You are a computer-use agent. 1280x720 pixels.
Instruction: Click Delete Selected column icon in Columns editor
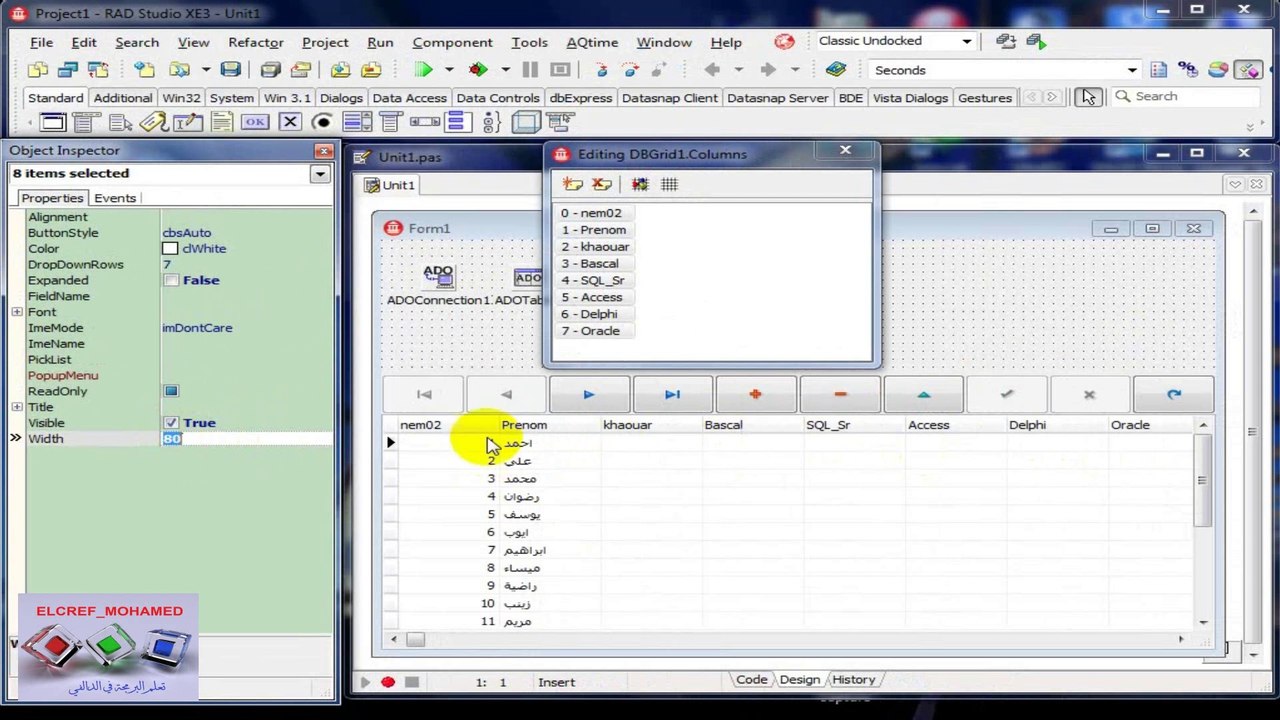[601, 184]
